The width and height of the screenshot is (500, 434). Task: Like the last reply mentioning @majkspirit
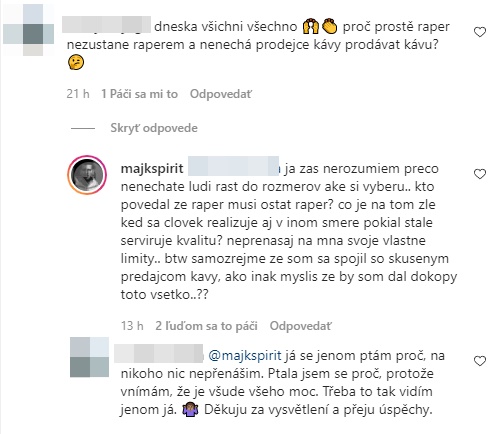pyautogui.click(x=480, y=361)
